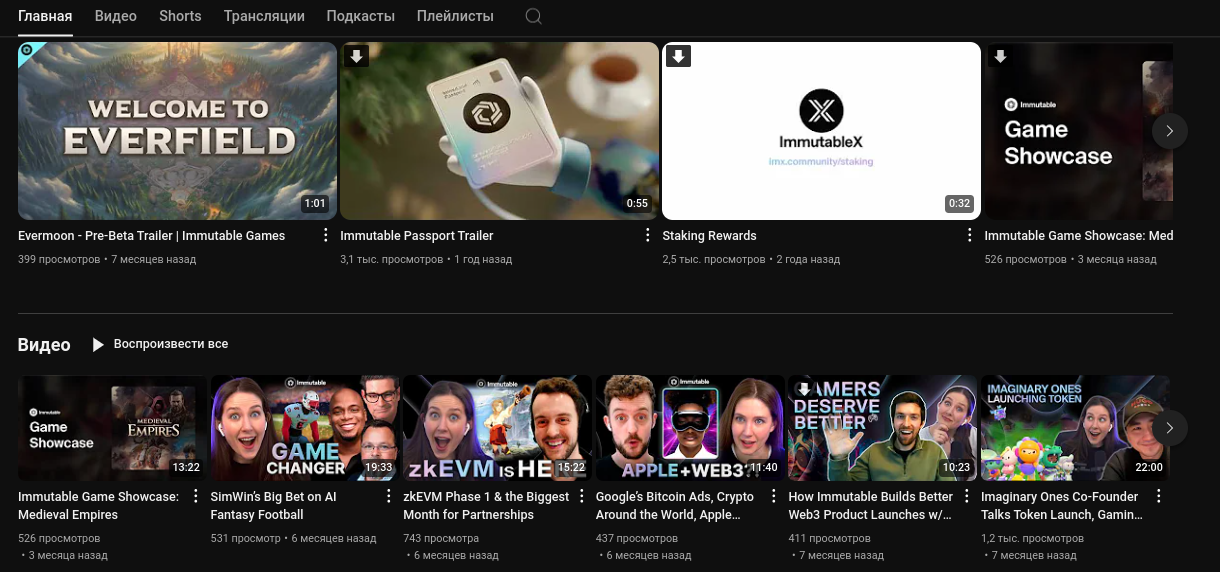1220x572 pixels.
Task: Click the channel search magnifier icon
Action: coord(534,16)
